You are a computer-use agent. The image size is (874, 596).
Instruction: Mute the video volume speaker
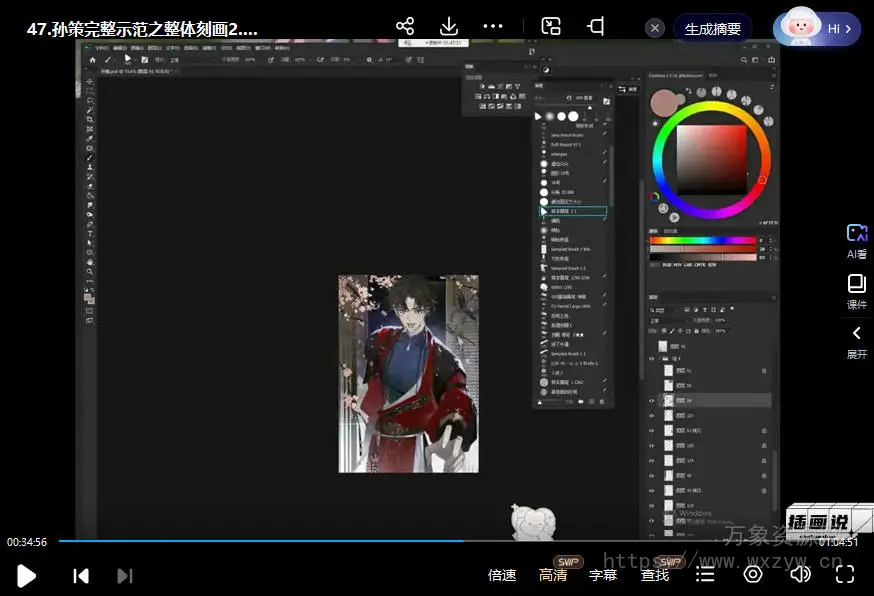pyautogui.click(x=800, y=574)
